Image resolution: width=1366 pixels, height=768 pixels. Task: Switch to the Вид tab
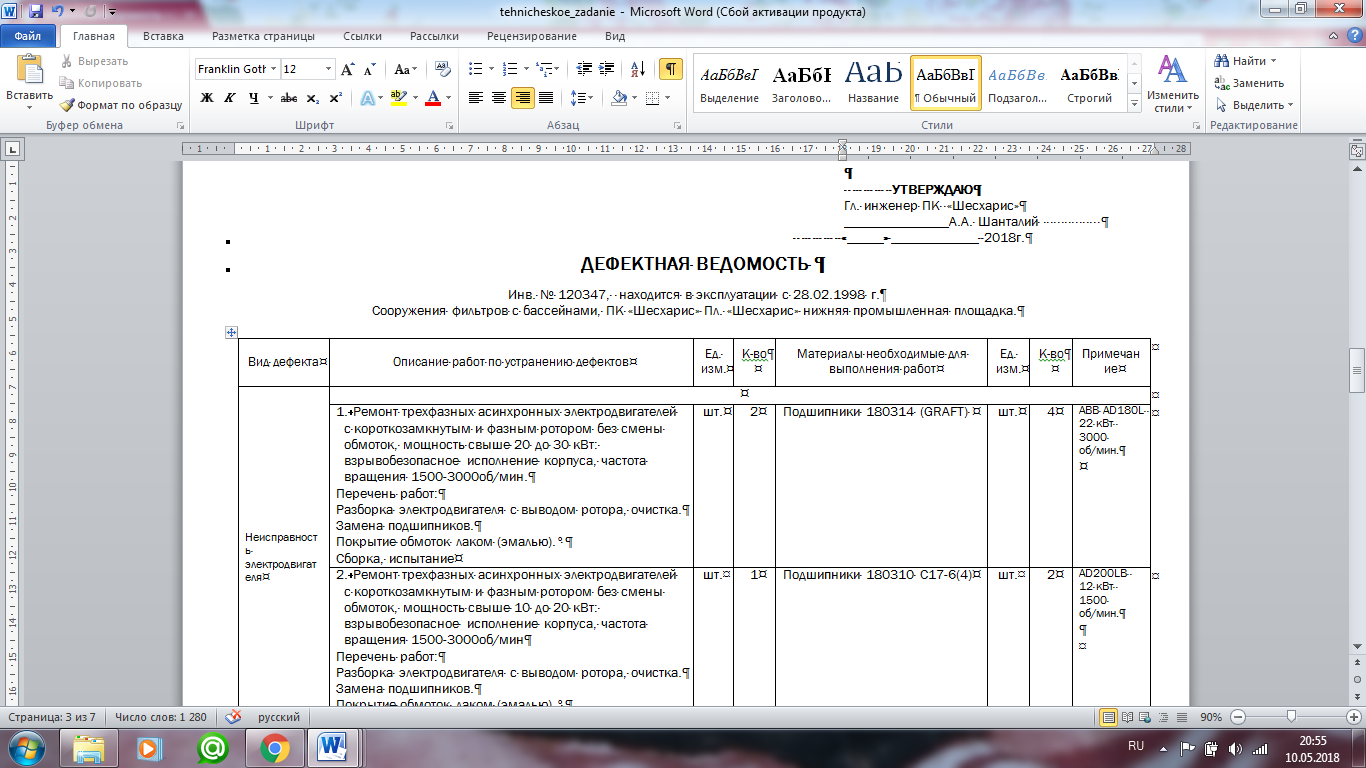[615, 36]
